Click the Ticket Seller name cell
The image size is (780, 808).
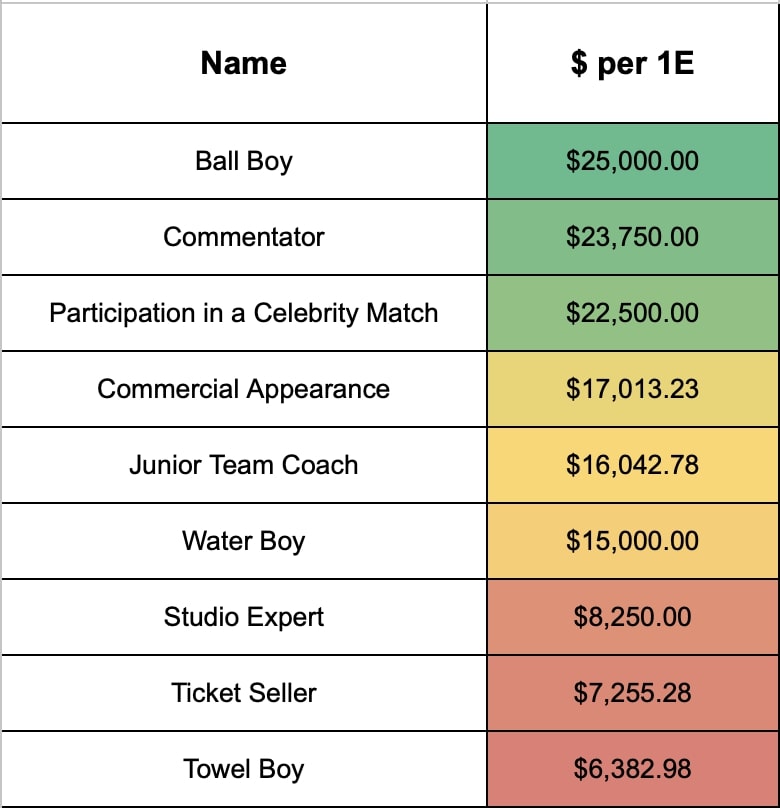(244, 693)
